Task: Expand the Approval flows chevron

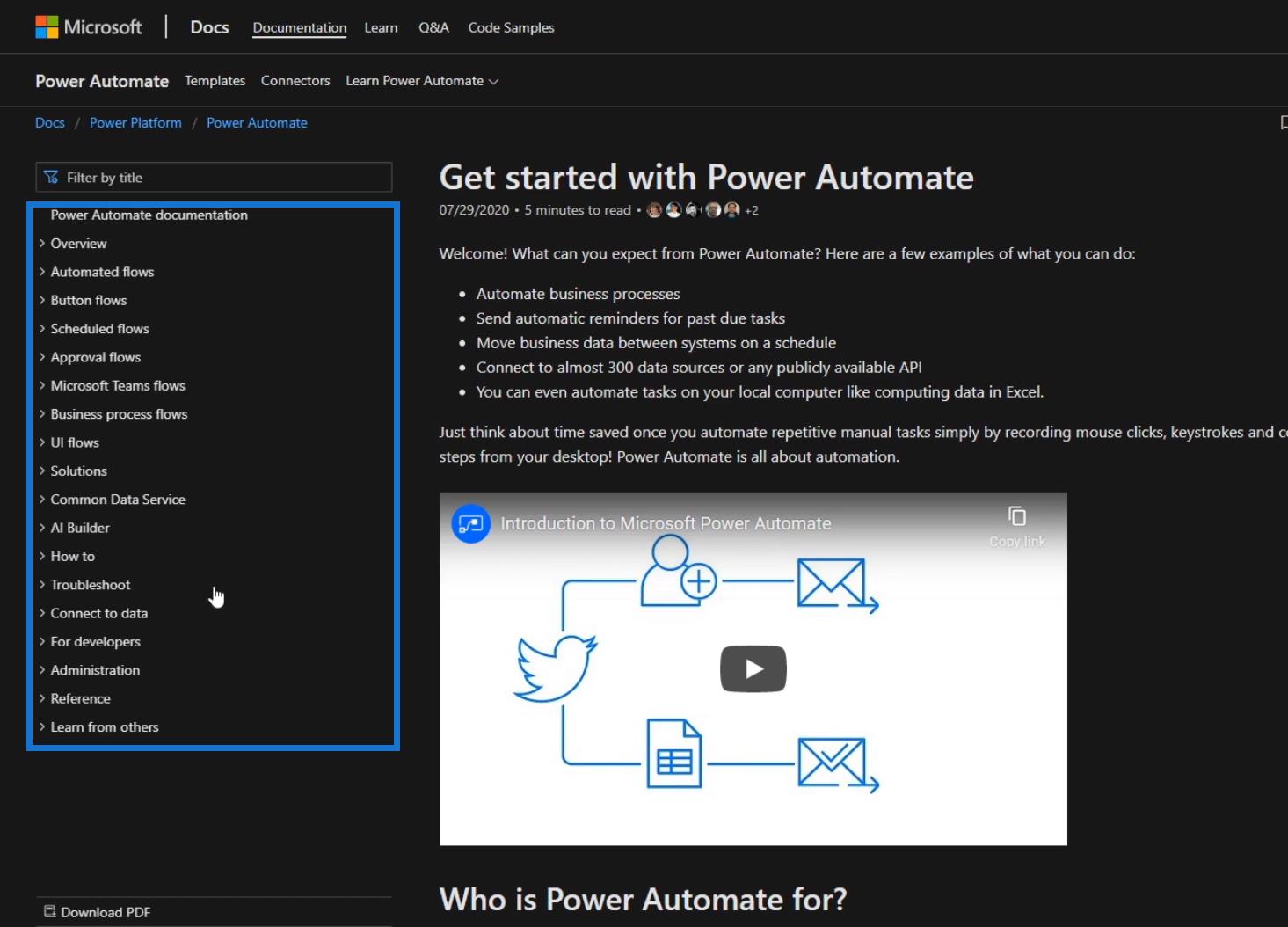Action: (42, 357)
